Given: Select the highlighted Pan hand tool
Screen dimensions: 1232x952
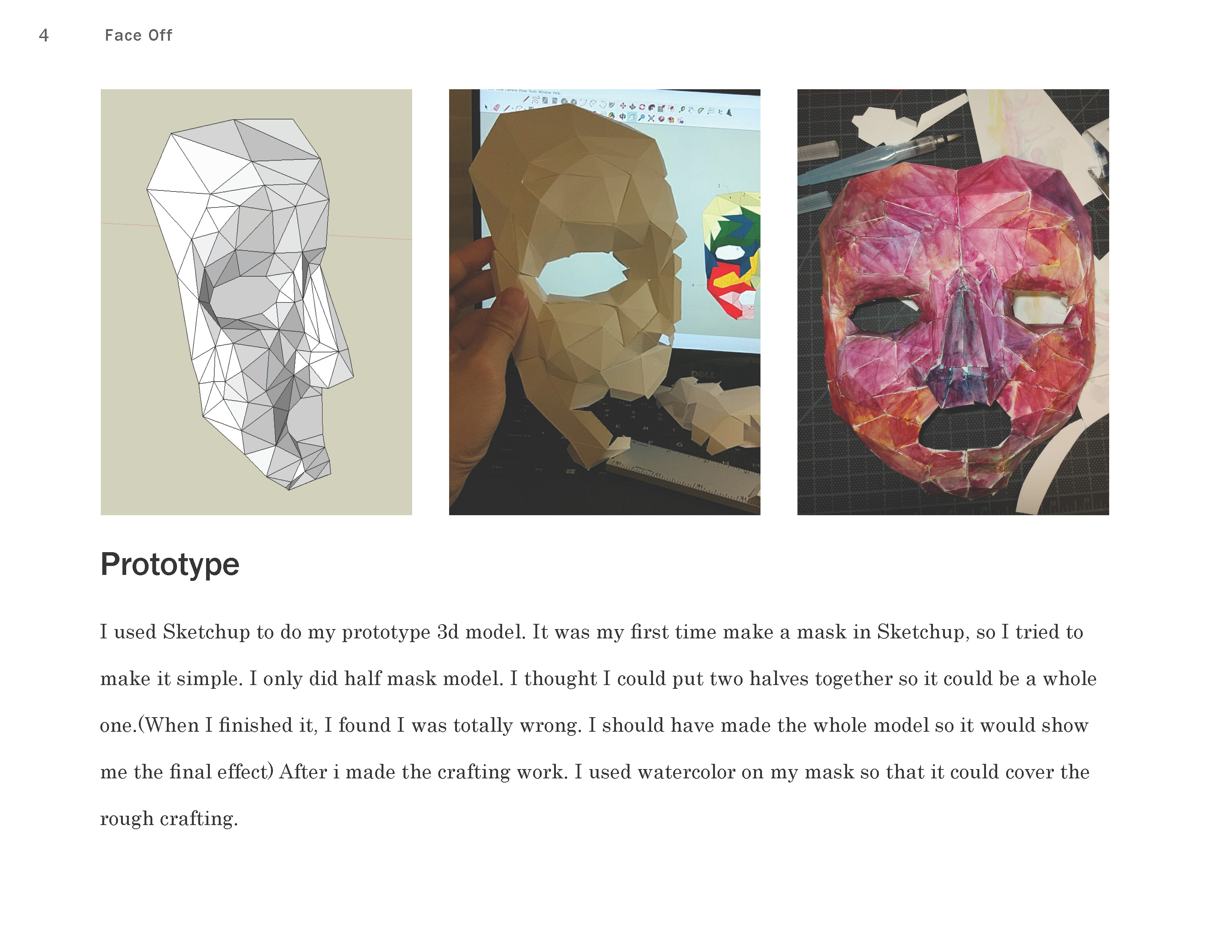Looking at the screenshot, I should pos(632,117).
